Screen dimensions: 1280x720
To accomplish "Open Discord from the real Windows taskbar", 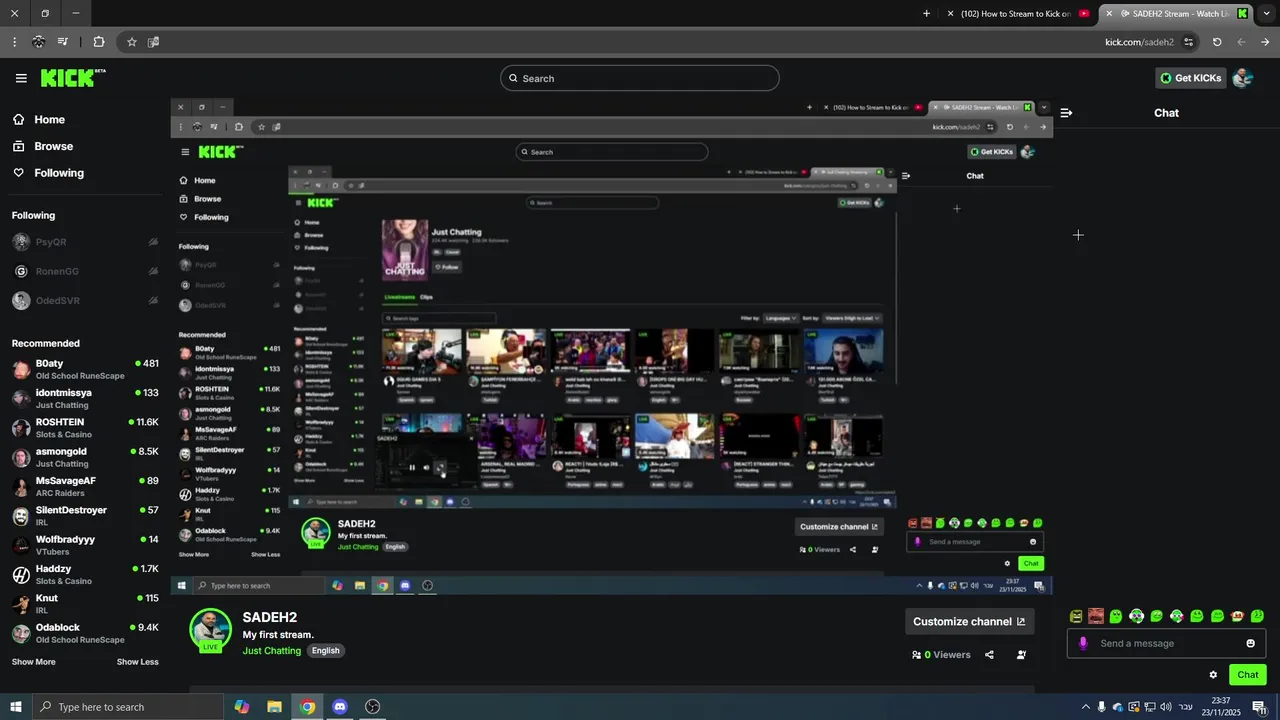I will [x=340, y=707].
